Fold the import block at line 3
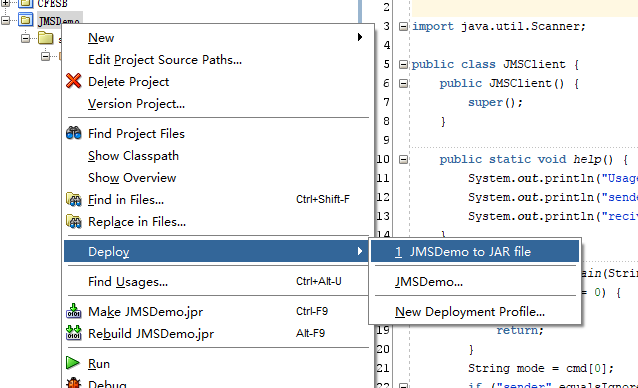This screenshot has width=638, height=388. (x=403, y=26)
